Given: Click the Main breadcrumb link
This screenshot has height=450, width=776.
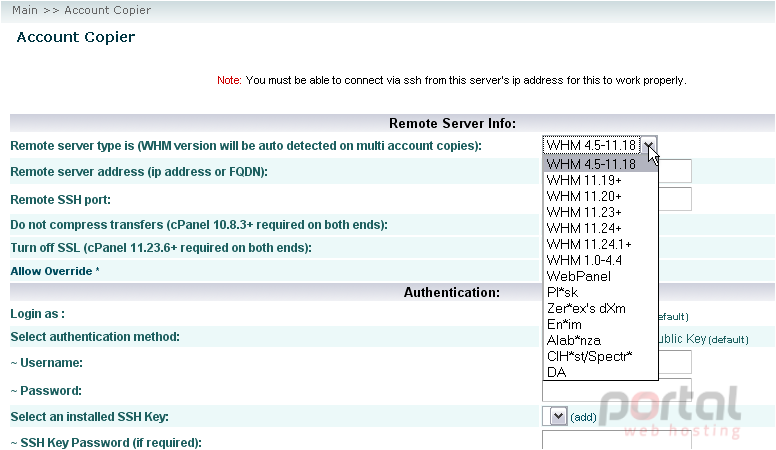Looking at the screenshot, I should pos(25,10).
